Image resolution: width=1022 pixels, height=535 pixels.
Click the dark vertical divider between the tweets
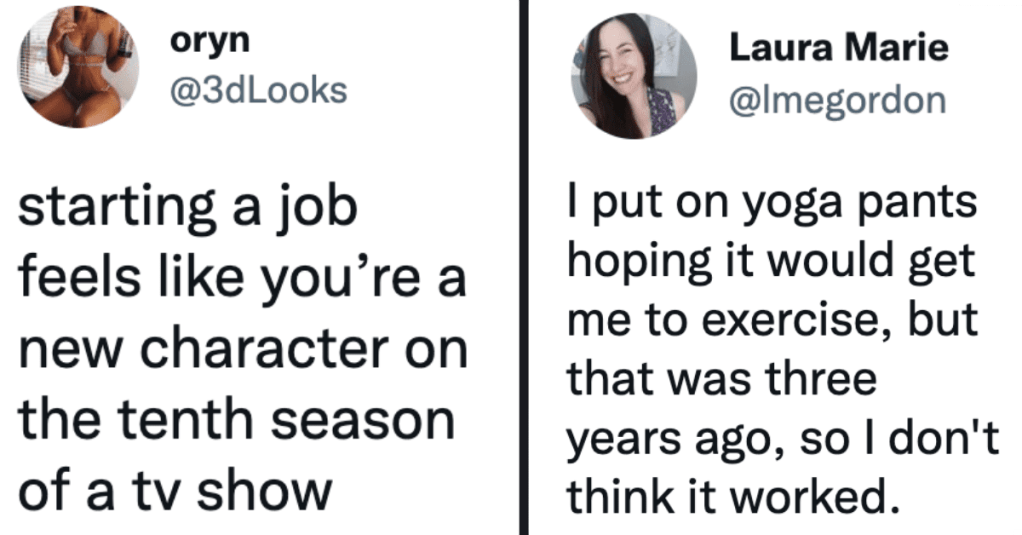(x=523, y=267)
